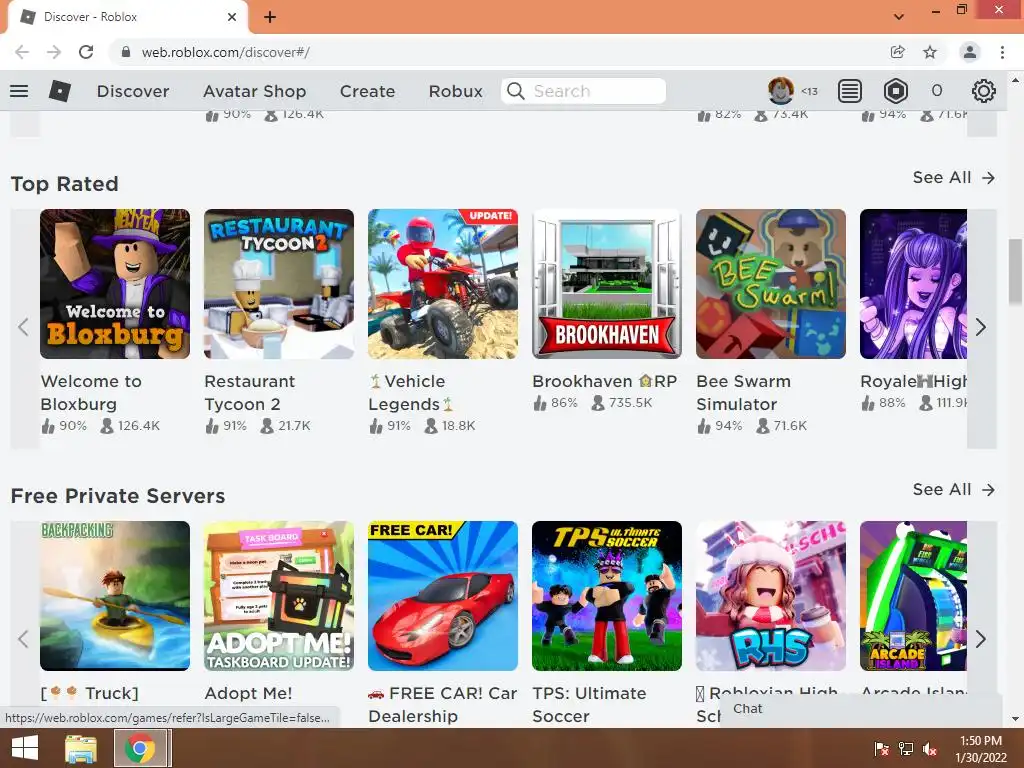Open Chrome three-dot menu
The image size is (1024, 768).
(x=1002, y=52)
